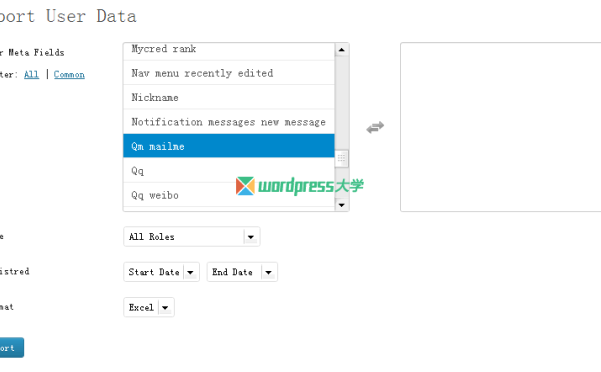Expand the Start Date dropdown

pyautogui.click(x=161, y=272)
